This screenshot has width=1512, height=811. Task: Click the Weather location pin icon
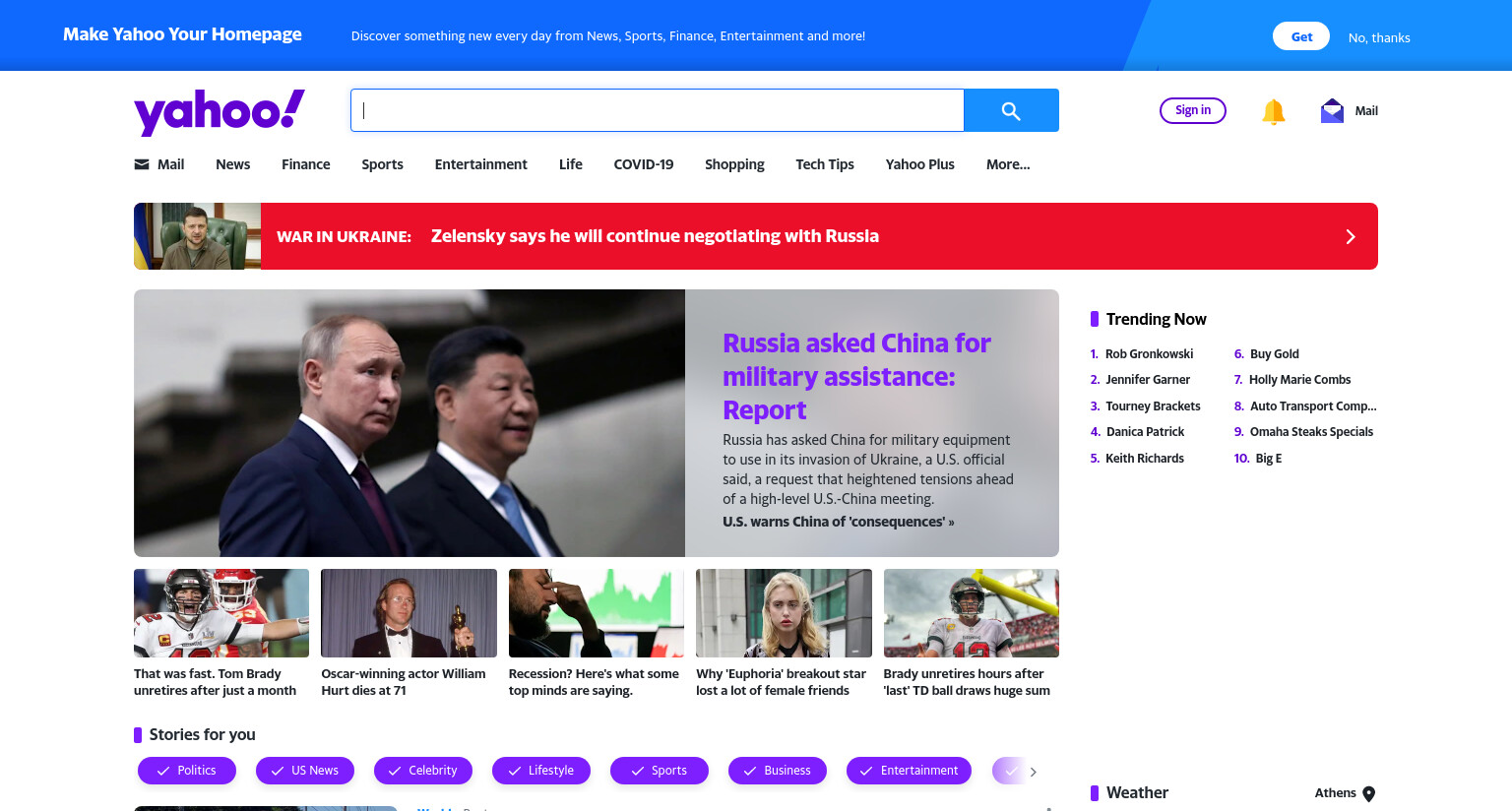(x=1368, y=794)
